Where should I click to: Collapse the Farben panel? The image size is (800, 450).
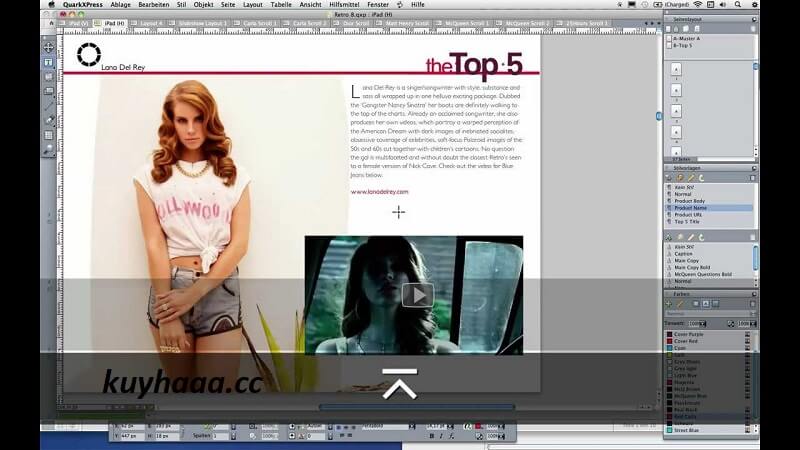pos(667,294)
